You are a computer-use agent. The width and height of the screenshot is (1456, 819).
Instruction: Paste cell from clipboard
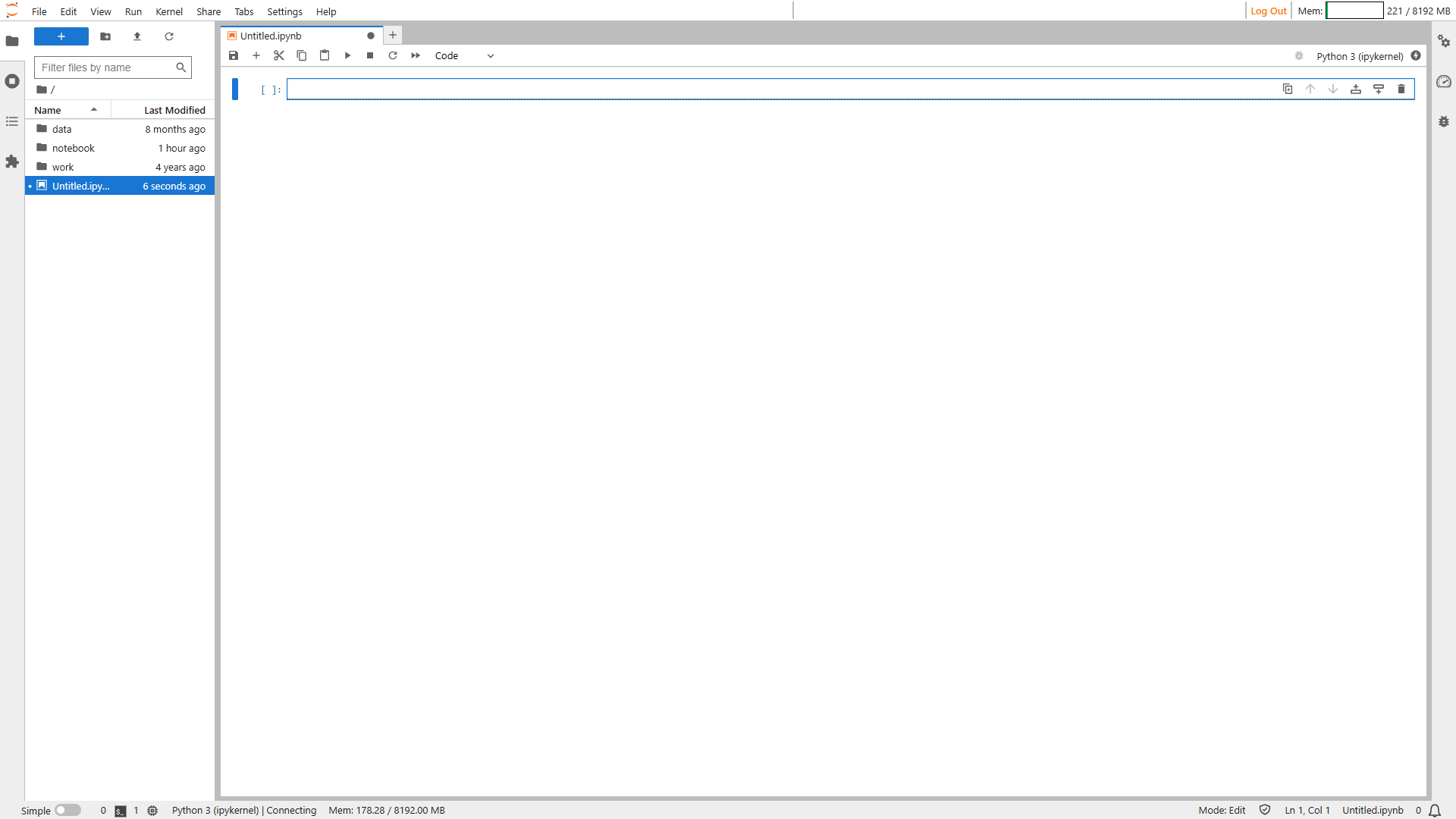click(325, 55)
